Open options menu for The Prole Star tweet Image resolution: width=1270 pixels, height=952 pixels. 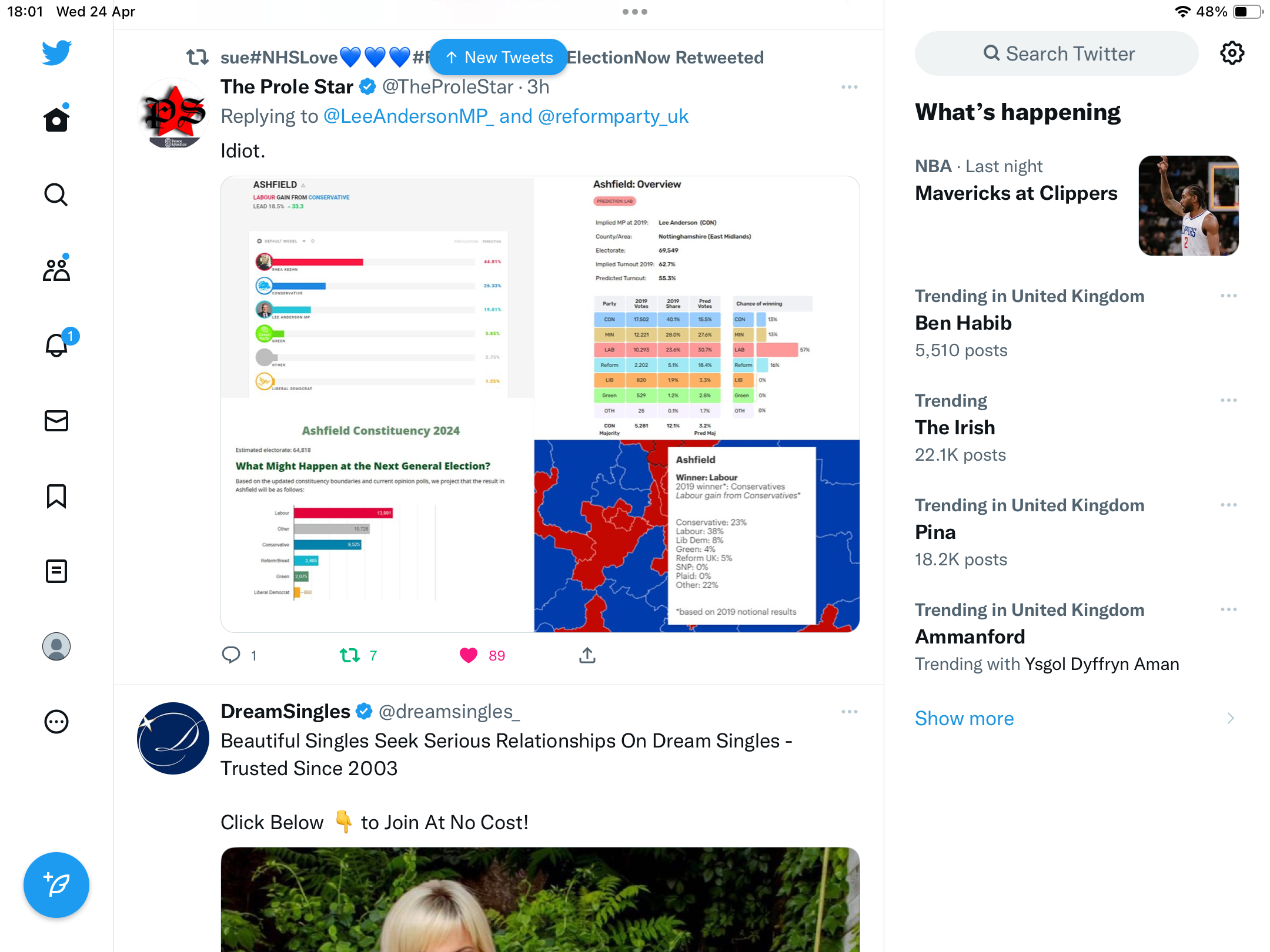coord(849,87)
